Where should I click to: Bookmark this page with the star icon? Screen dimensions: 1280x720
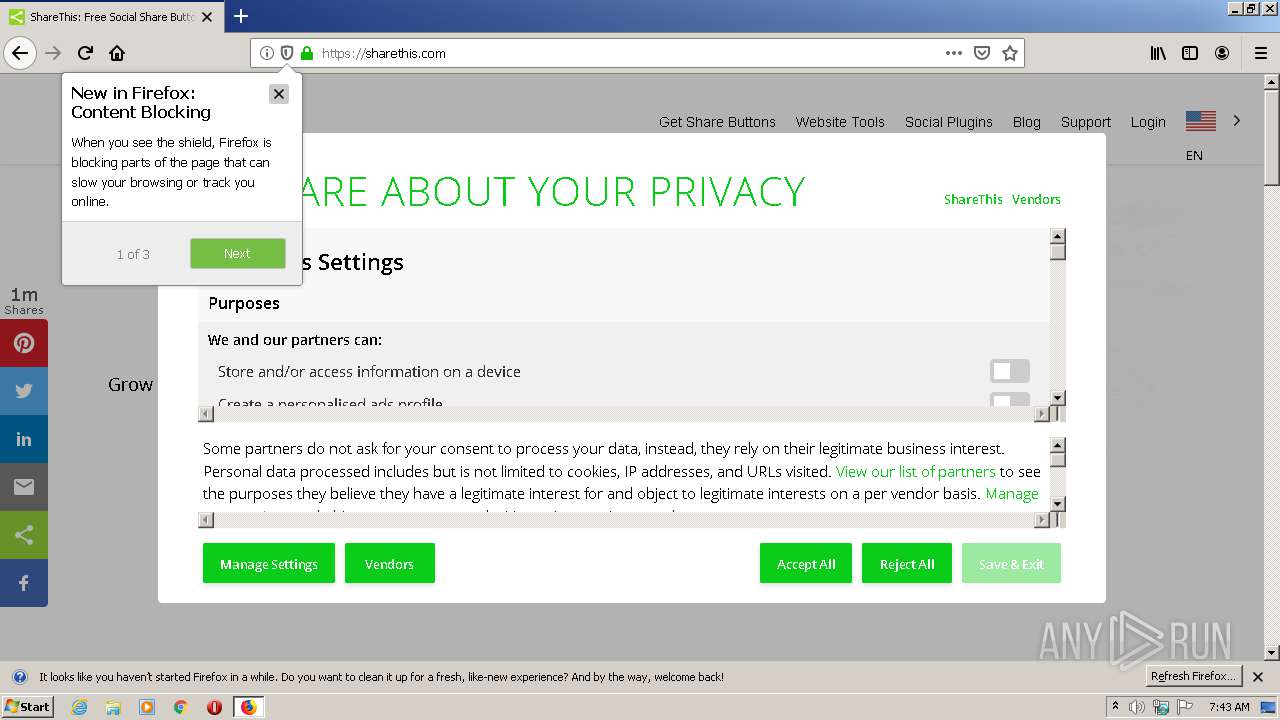pos(1010,53)
